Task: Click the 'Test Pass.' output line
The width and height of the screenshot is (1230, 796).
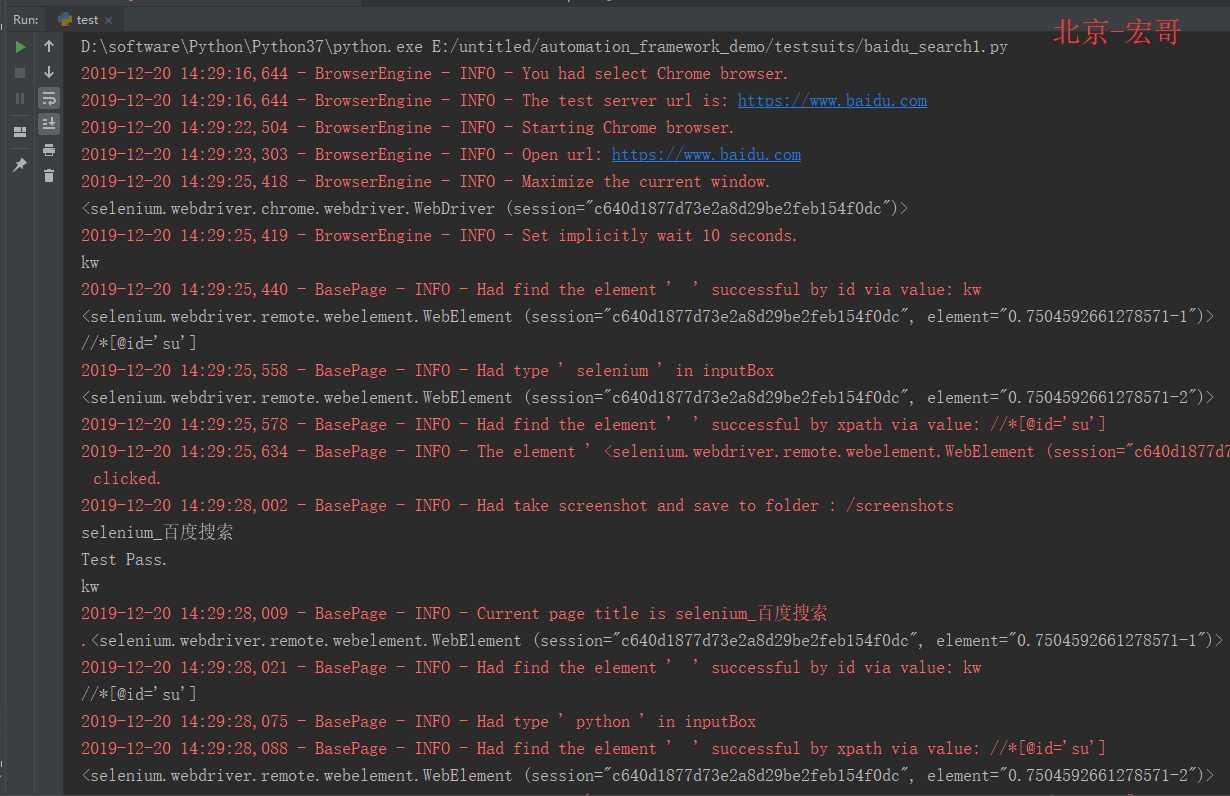Action: click(125, 560)
